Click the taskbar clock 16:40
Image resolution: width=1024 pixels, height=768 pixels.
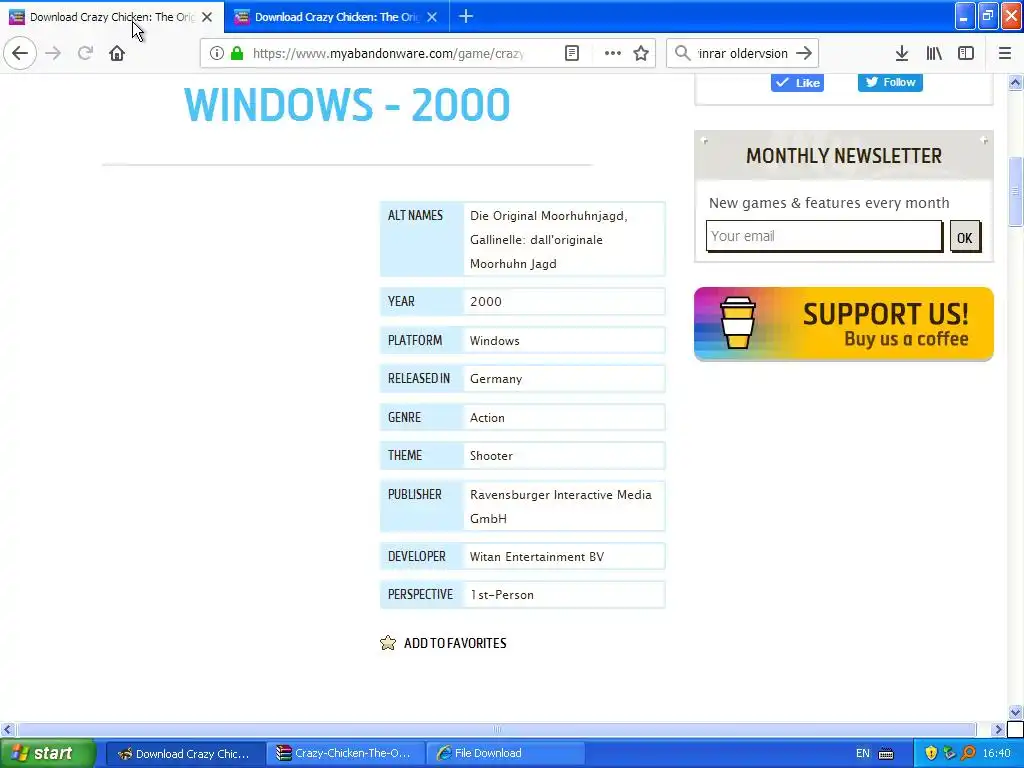[x=997, y=754]
